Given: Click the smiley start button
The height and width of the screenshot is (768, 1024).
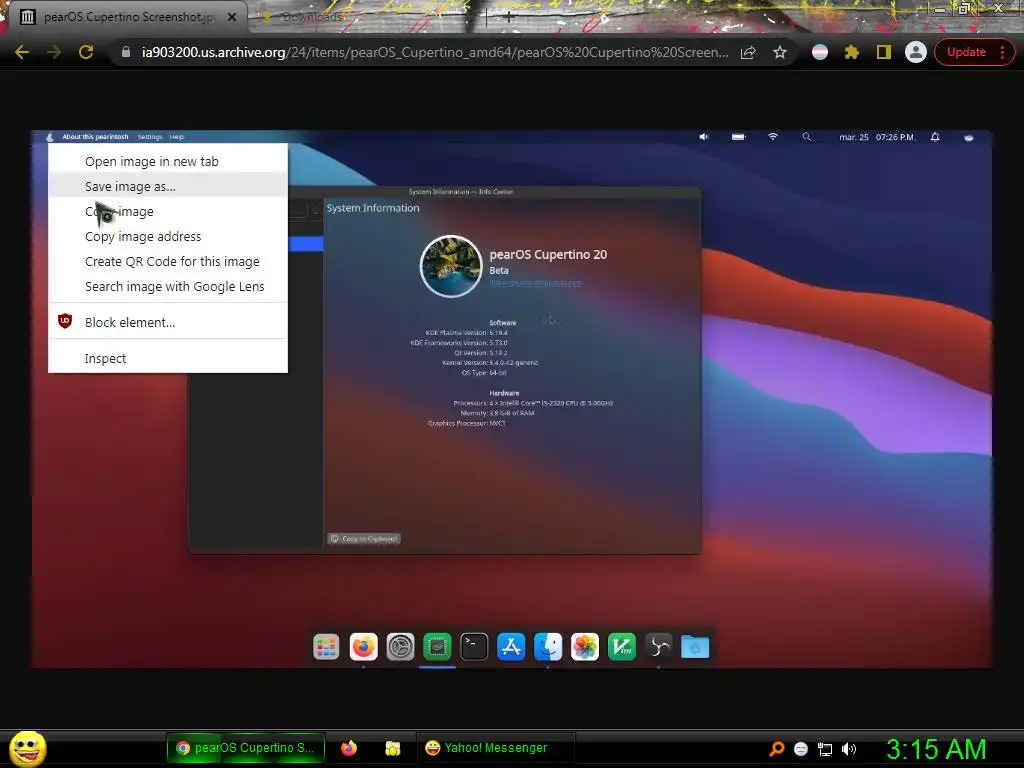Looking at the screenshot, I should [x=28, y=748].
